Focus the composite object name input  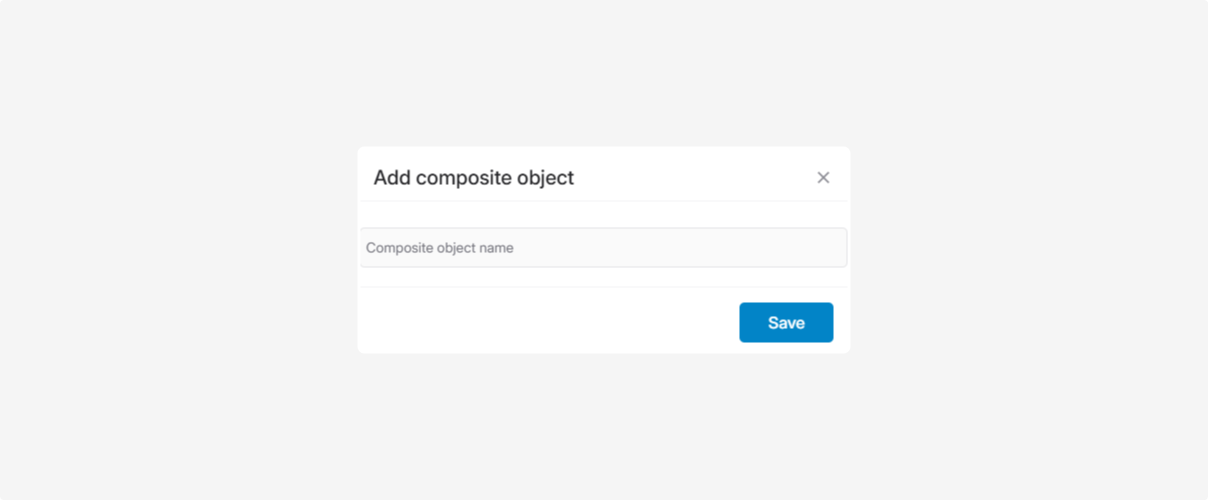click(x=603, y=248)
